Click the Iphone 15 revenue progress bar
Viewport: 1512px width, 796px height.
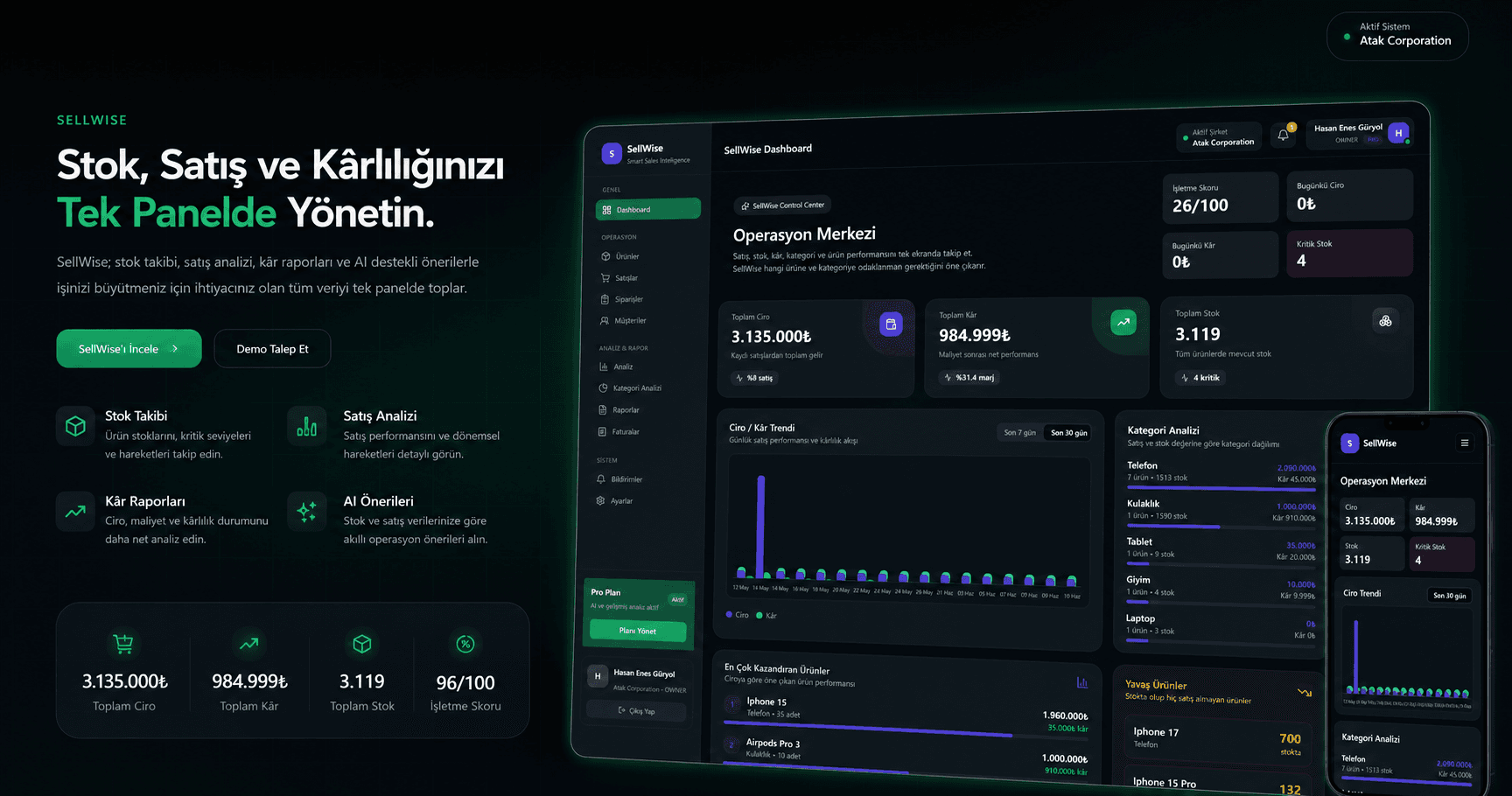(x=868, y=730)
